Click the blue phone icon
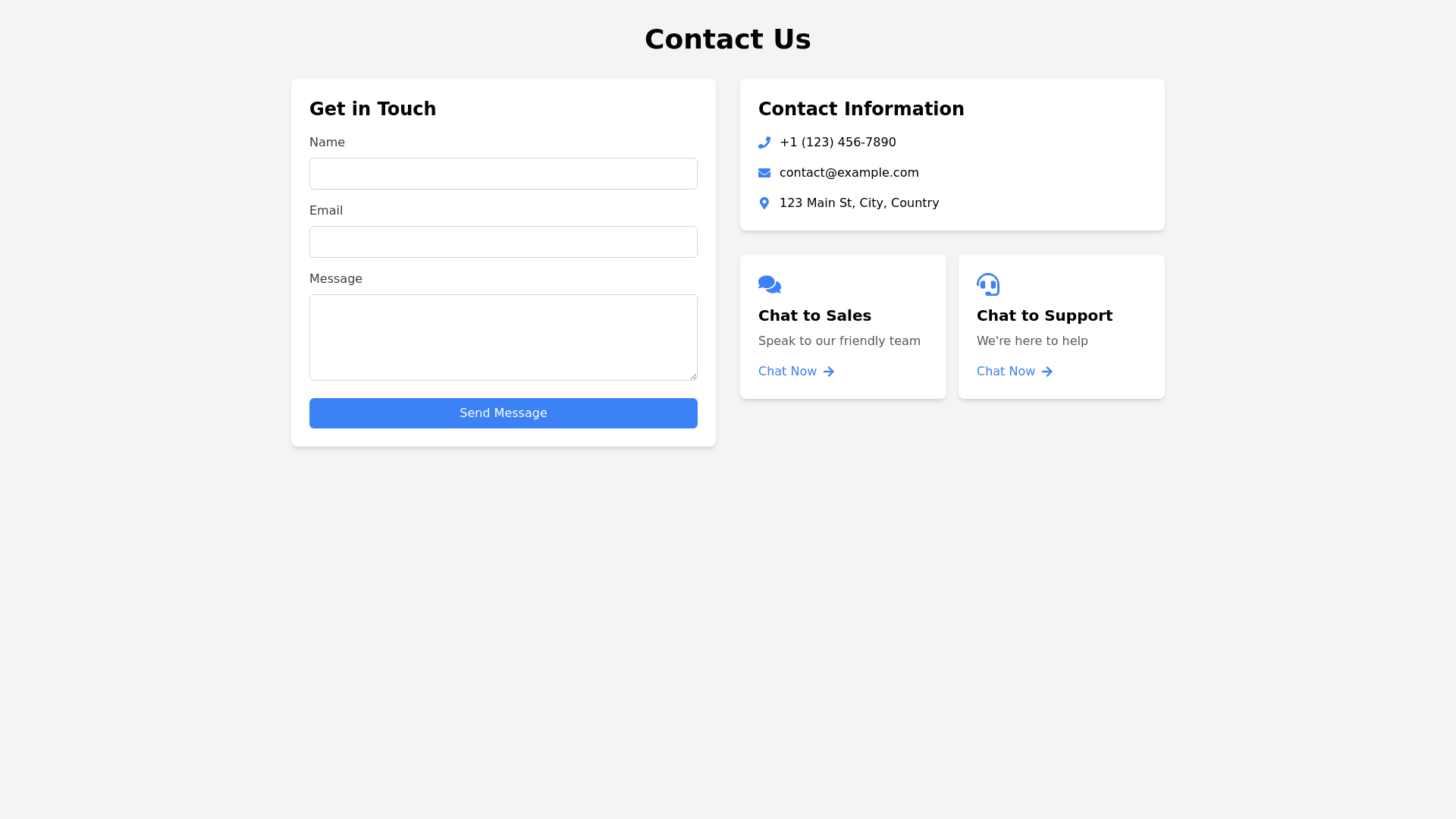1456x819 pixels. [764, 143]
